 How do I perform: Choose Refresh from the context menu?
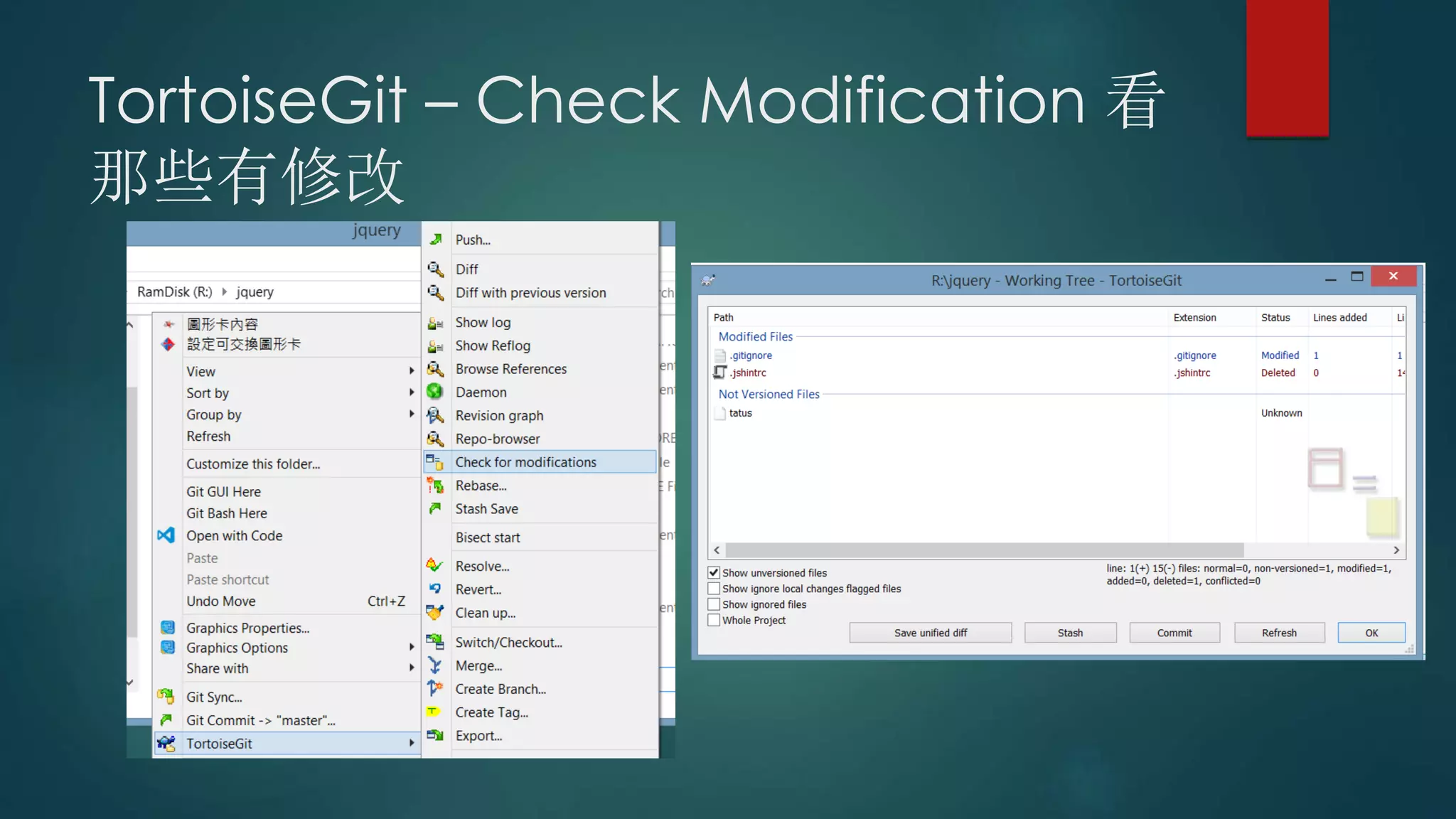click(208, 436)
